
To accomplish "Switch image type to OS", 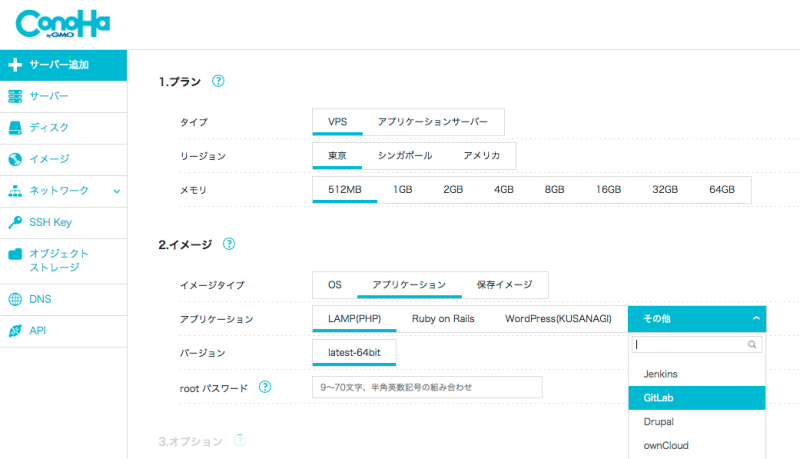I will click(x=335, y=285).
